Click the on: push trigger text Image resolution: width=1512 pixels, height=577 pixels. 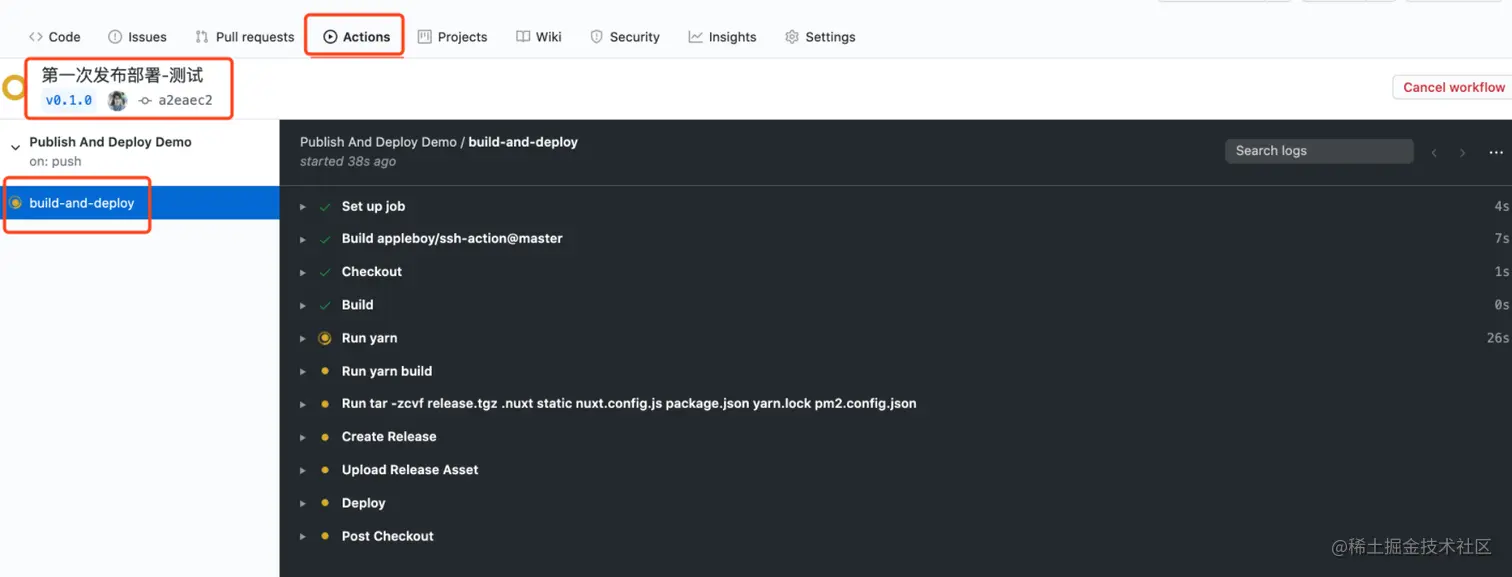55,161
